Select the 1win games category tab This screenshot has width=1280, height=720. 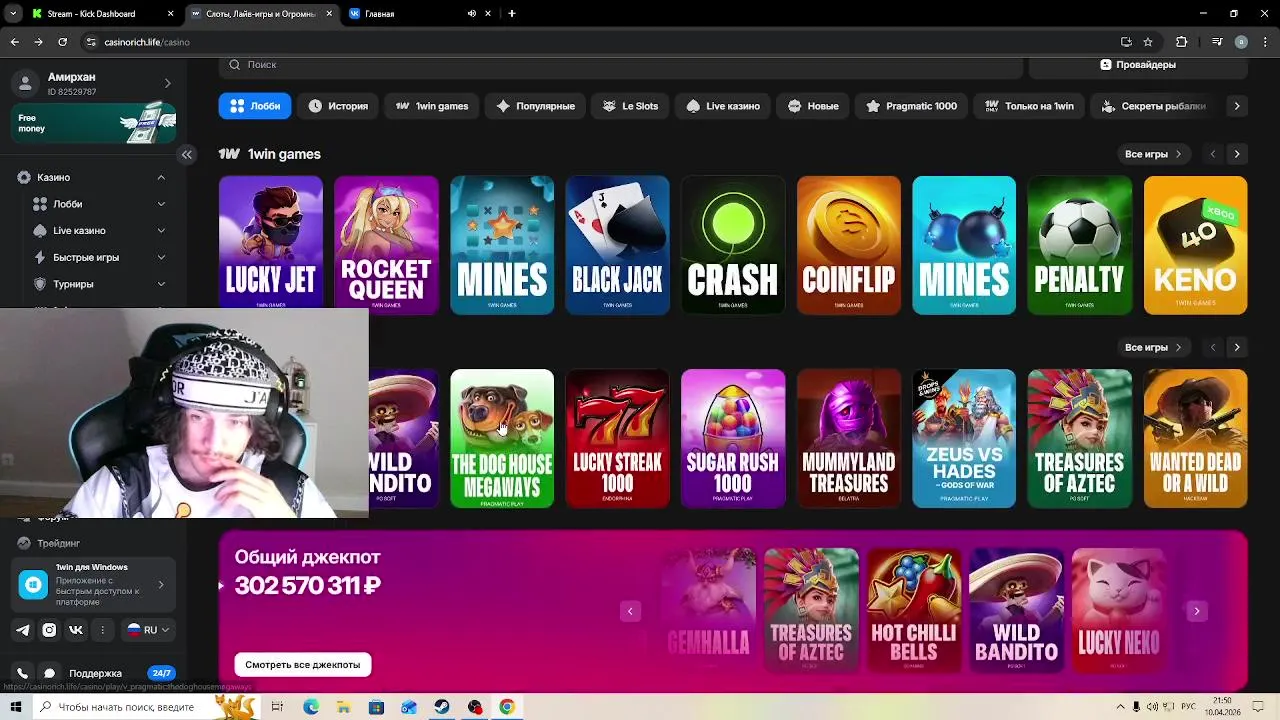[432, 106]
